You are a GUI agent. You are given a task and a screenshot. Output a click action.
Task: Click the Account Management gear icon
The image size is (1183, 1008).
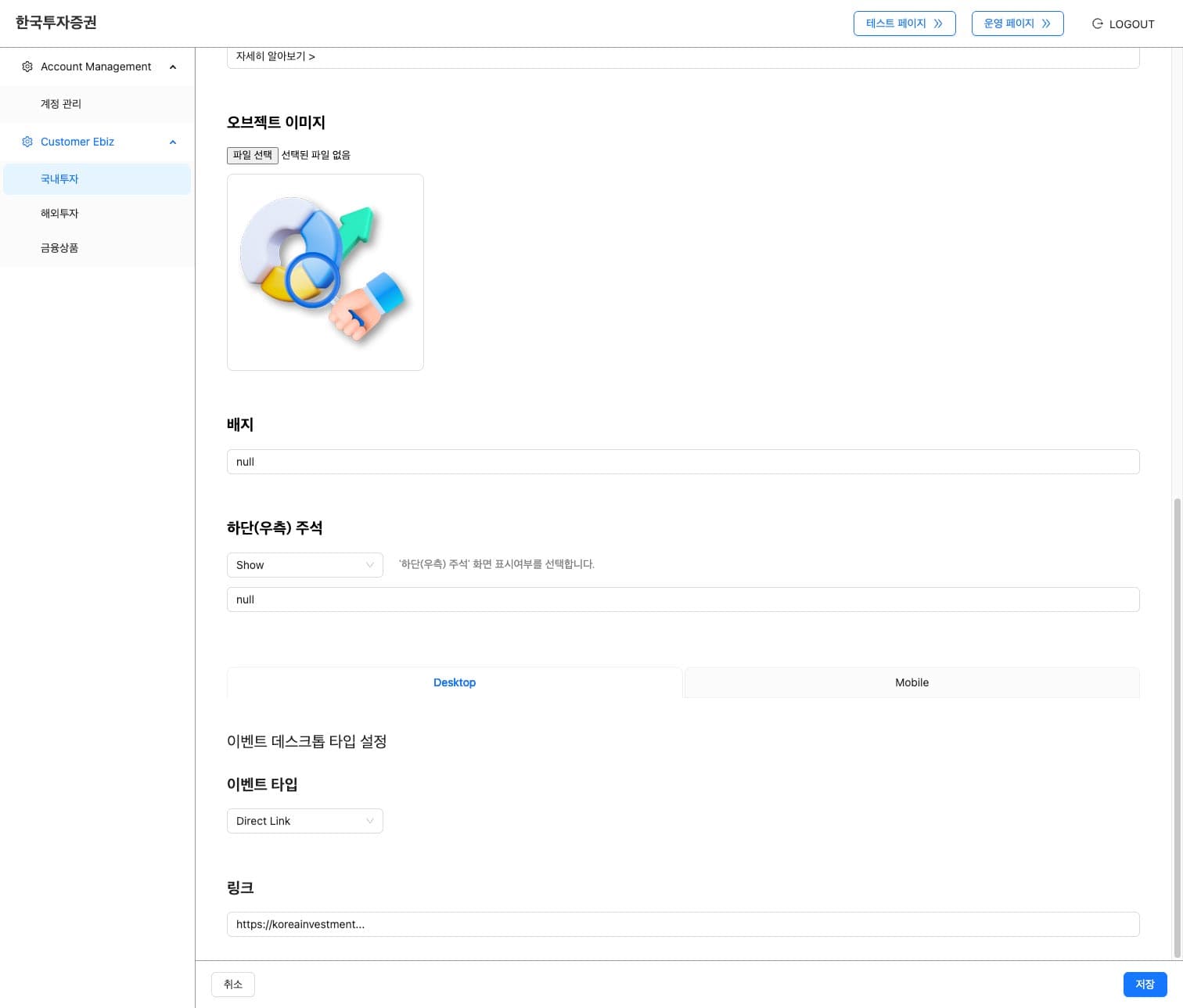click(x=27, y=67)
